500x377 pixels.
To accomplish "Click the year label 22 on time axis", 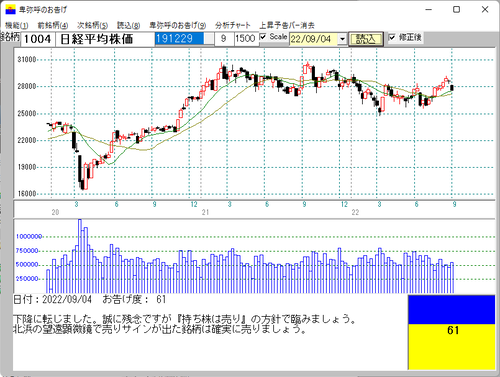I will pyautogui.click(x=355, y=212).
